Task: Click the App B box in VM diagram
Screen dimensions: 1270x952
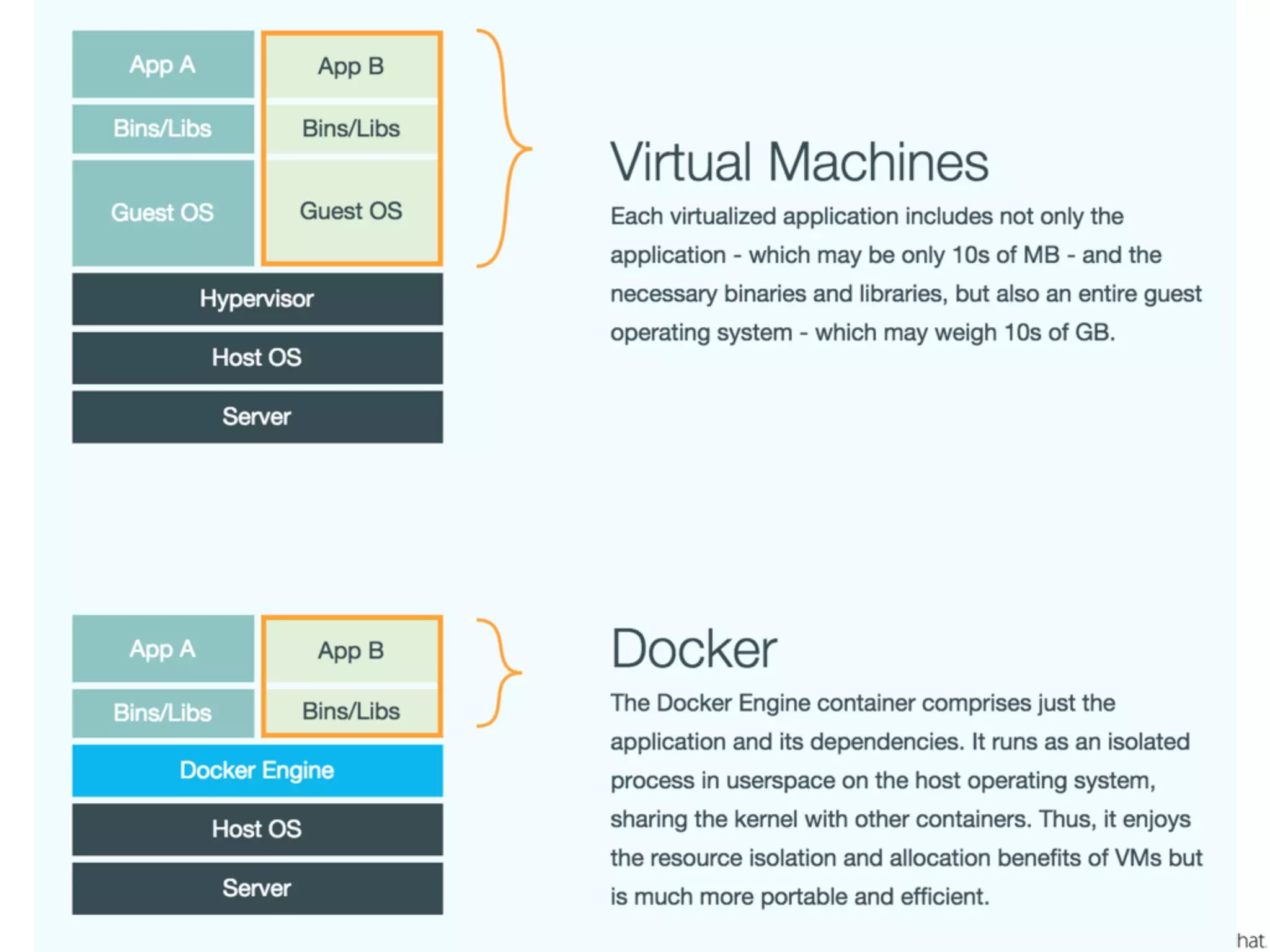Action: pos(351,66)
